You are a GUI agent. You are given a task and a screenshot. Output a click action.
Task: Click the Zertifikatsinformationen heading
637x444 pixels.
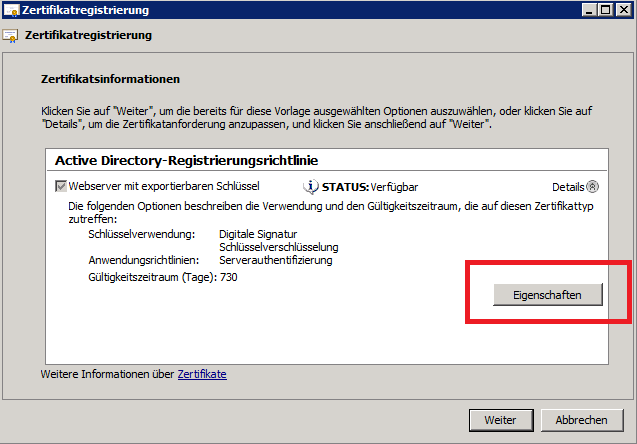pos(109,77)
